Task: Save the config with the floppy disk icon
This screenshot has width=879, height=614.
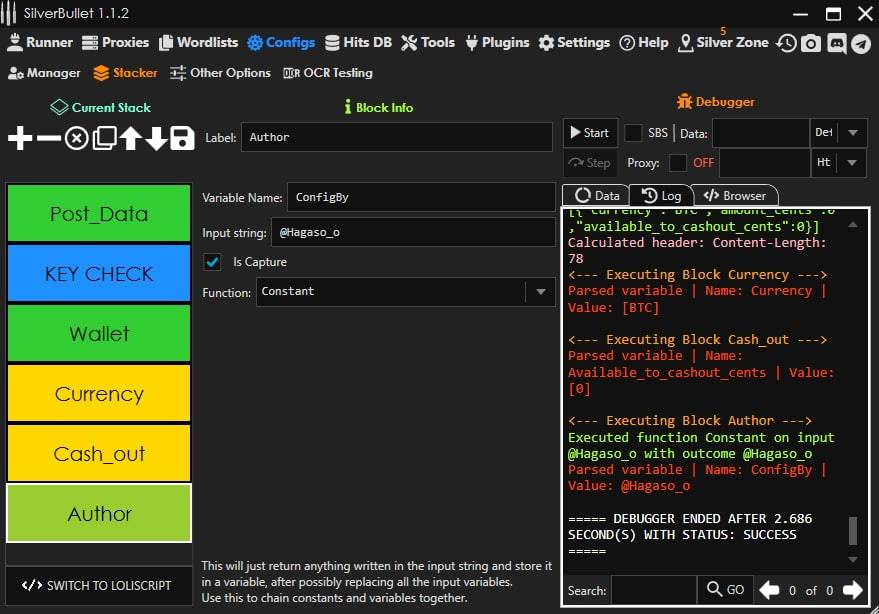Action: (182, 139)
